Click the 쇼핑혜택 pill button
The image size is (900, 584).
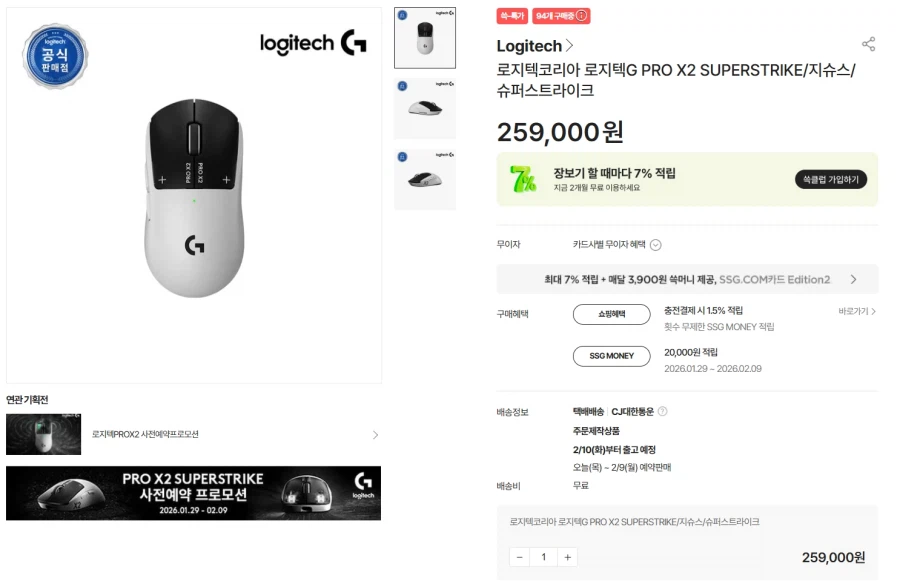611,314
